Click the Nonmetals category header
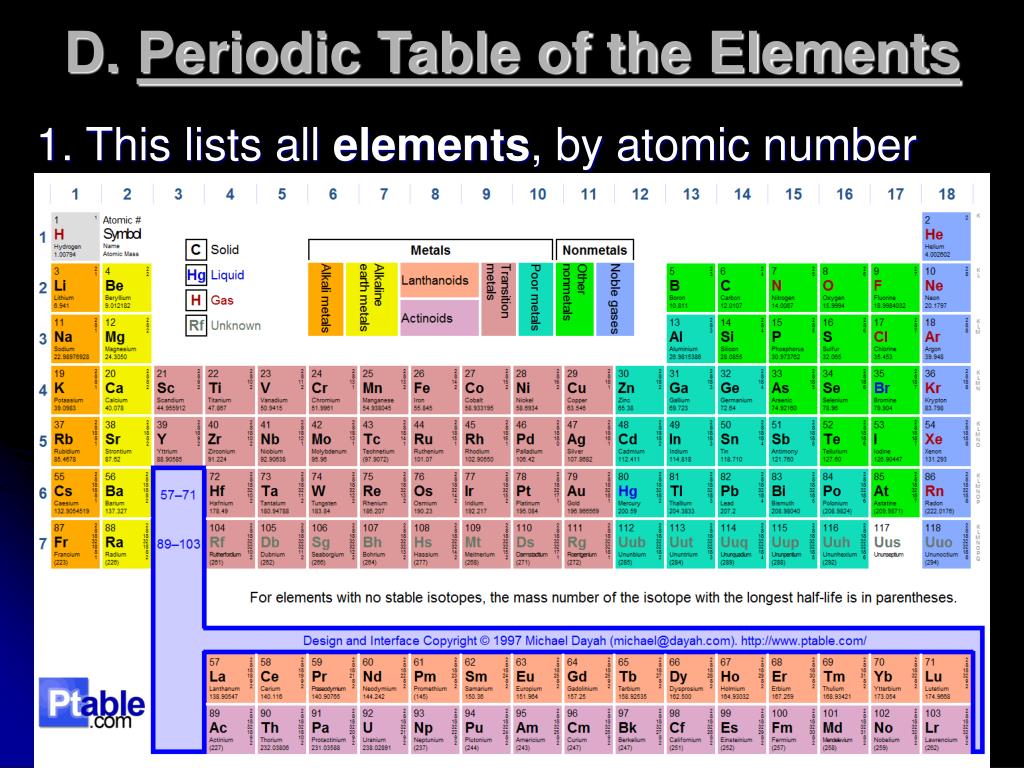 [x=594, y=250]
